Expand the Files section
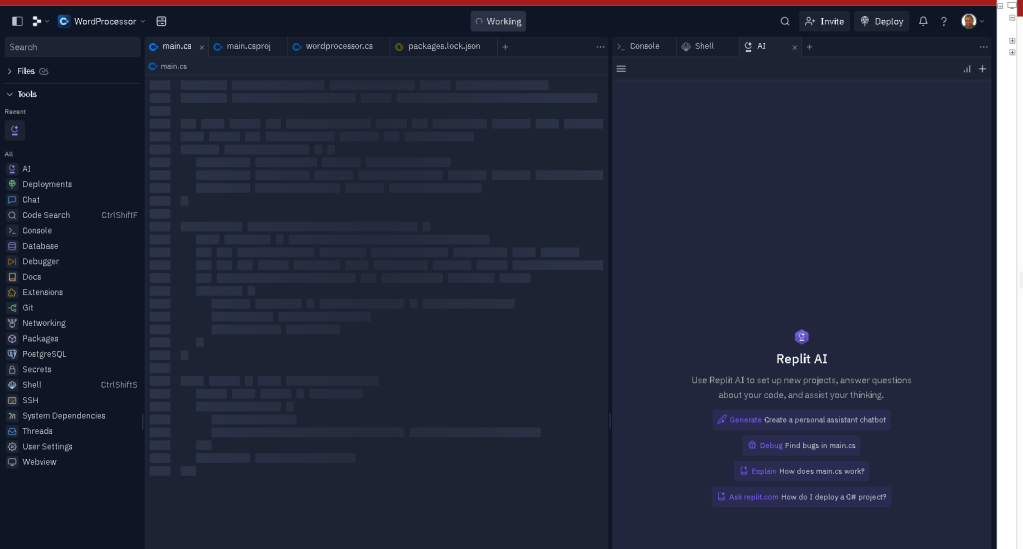The width and height of the screenshot is (1023, 549). click(27, 71)
